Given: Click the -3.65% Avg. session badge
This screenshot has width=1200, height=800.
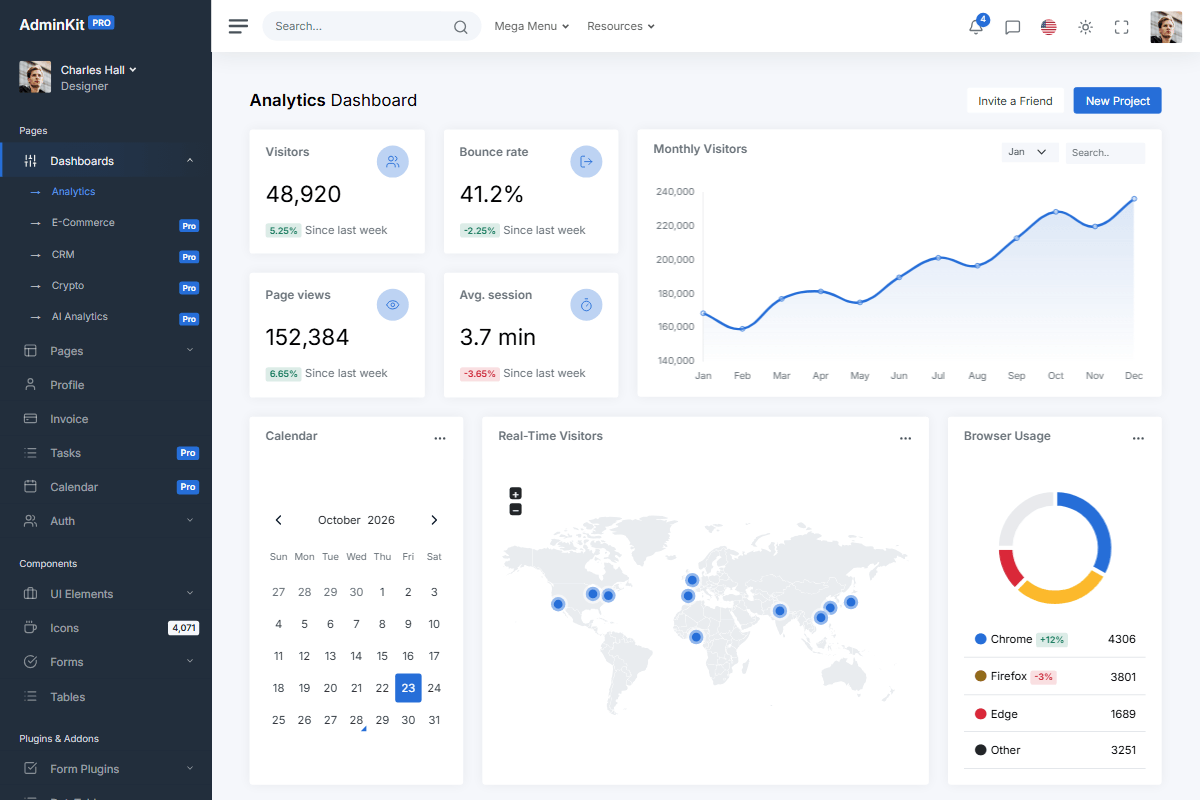Looking at the screenshot, I should (479, 374).
